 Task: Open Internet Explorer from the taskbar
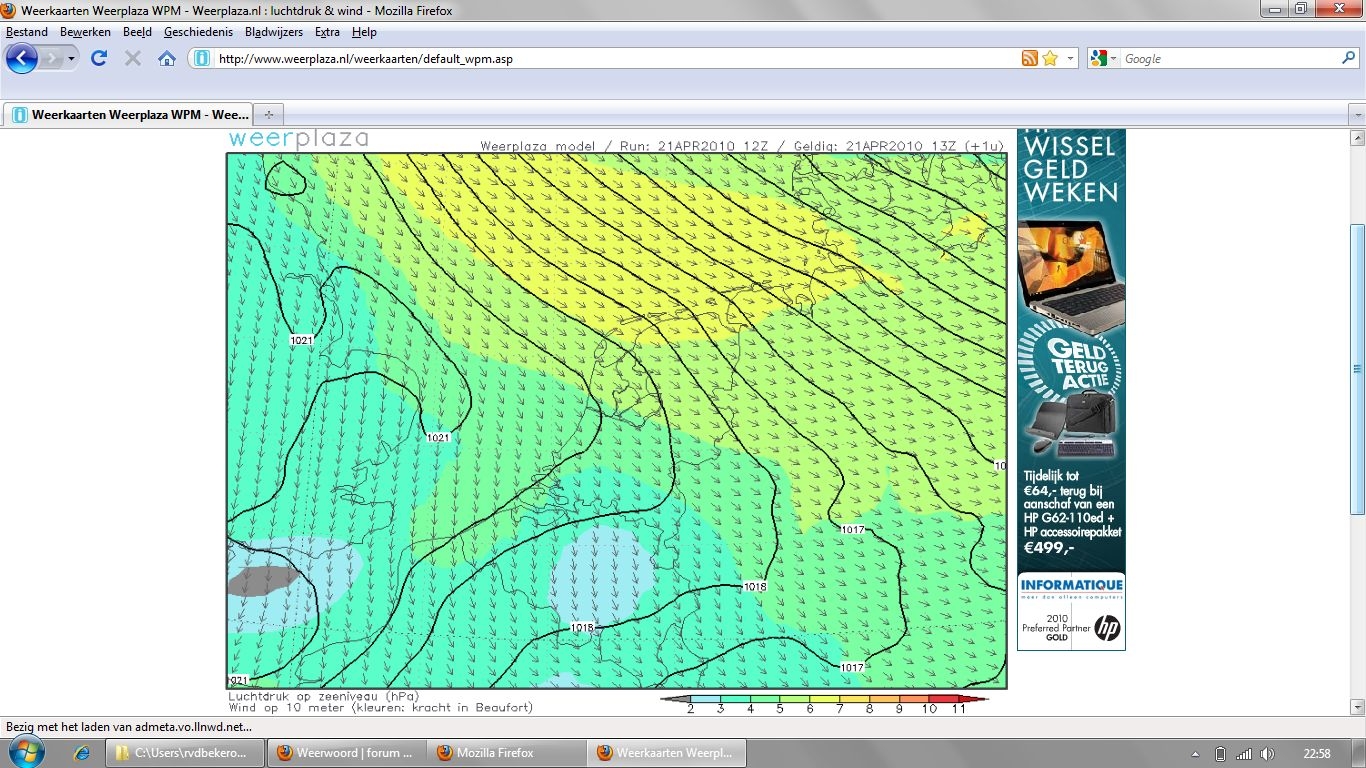tap(82, 753)
